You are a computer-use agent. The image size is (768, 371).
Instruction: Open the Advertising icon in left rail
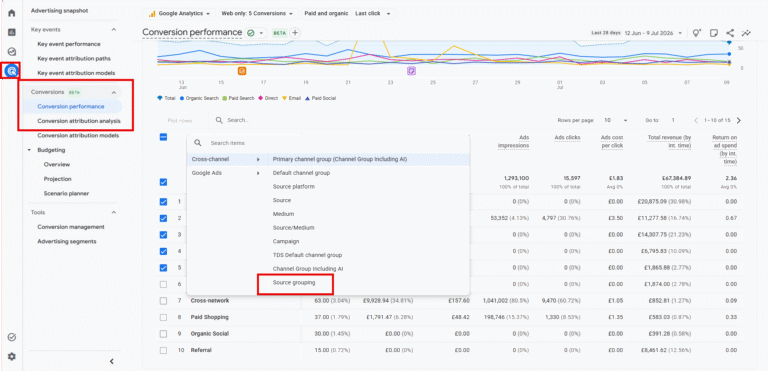(11, 71)
